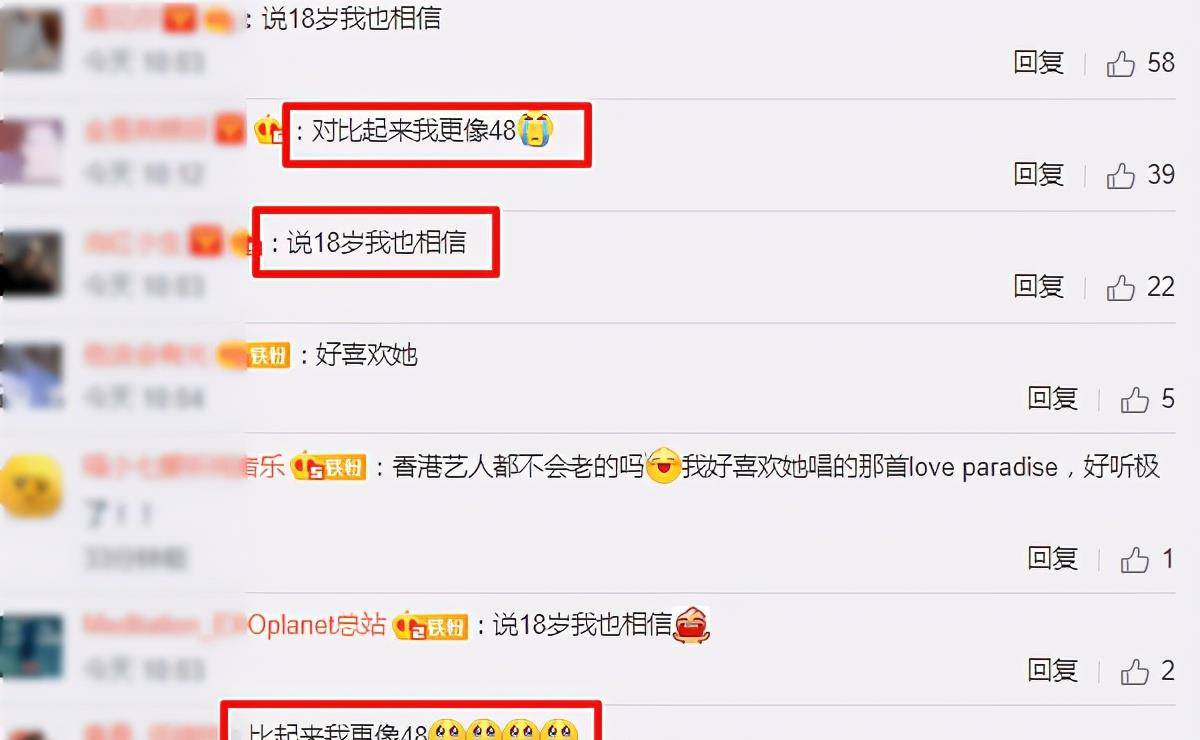
Task: Click 回复 on the 对比起来我更像48 comment
Action: click(x=1039, y=175)
